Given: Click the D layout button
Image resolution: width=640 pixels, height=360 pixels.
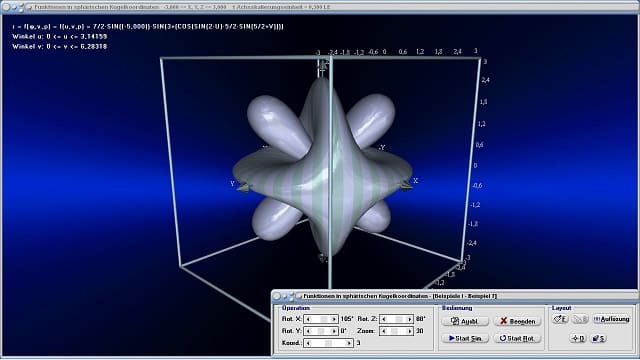Looking at the screenshot, I should coord(578,338).
